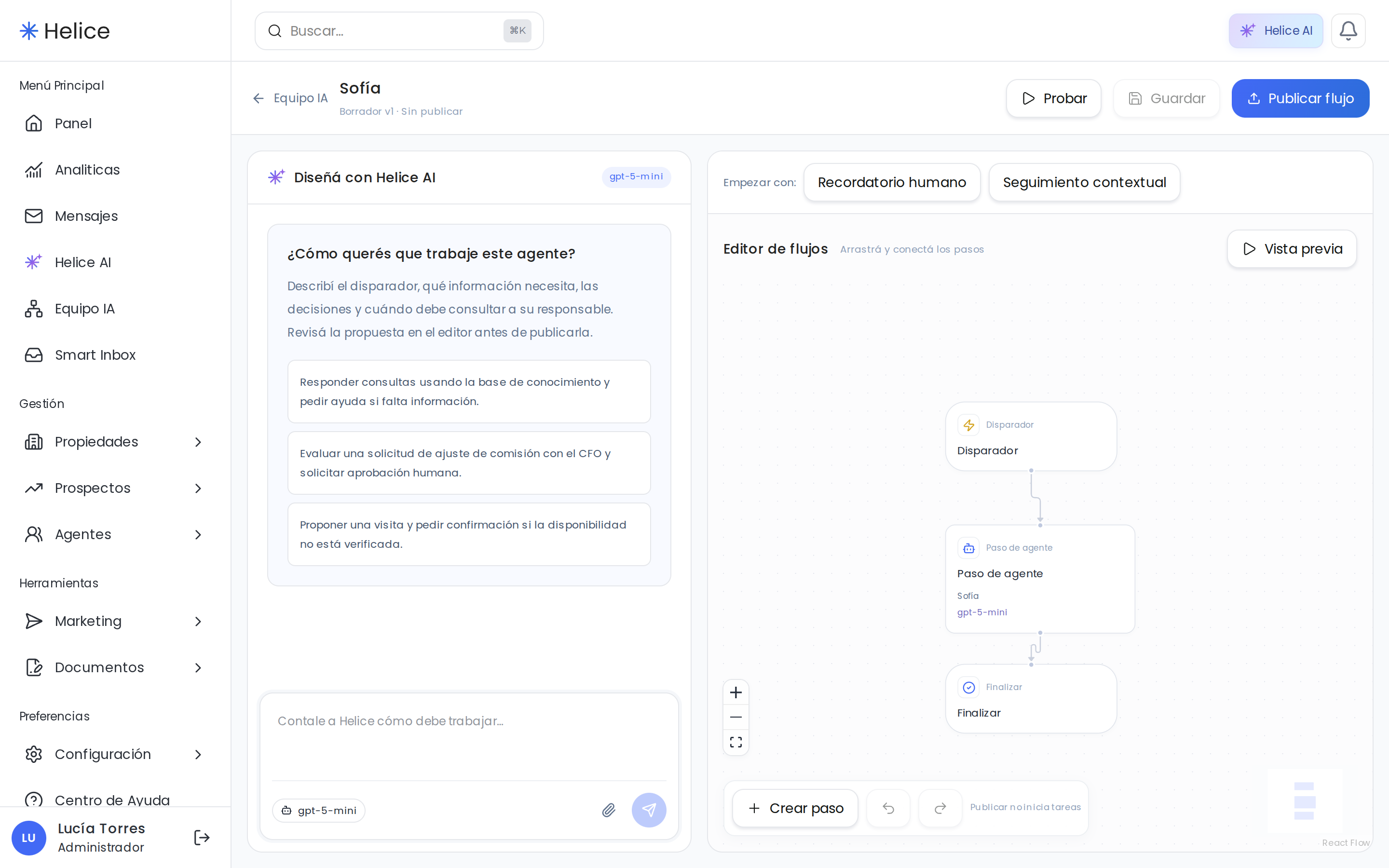Choose the Proponer una visita suggestion
Viewport: 1389px width, 868px height.
[x=469, y=534]
